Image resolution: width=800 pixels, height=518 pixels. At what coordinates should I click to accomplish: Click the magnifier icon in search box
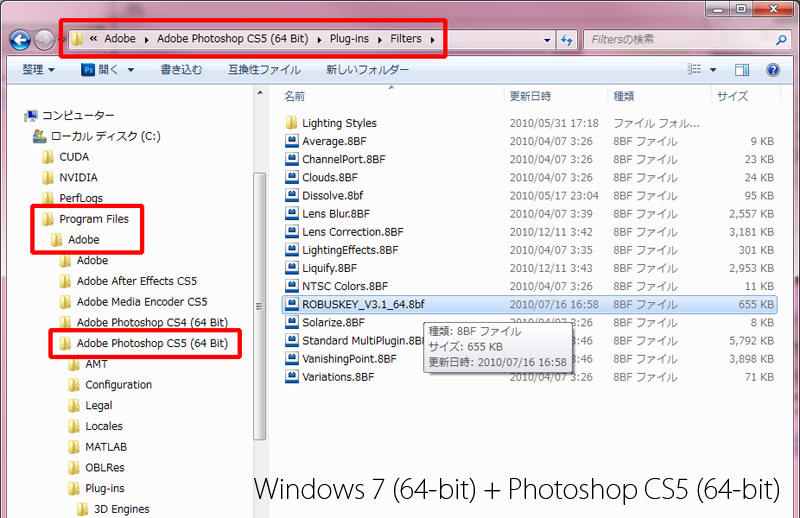pos(781,39)
